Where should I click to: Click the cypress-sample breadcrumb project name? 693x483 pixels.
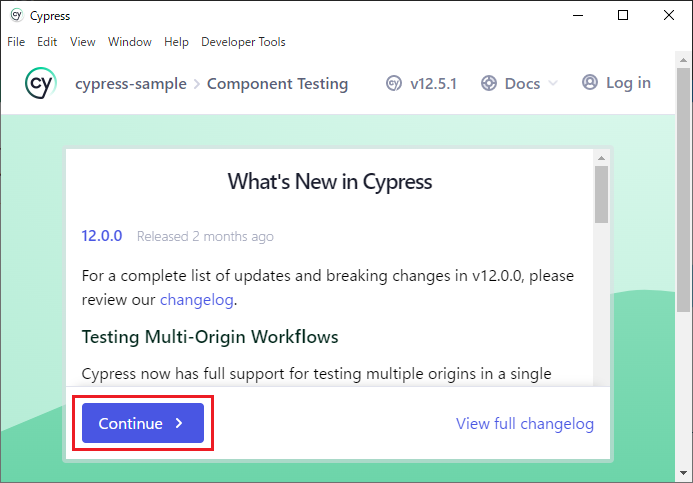click(131, 84)
